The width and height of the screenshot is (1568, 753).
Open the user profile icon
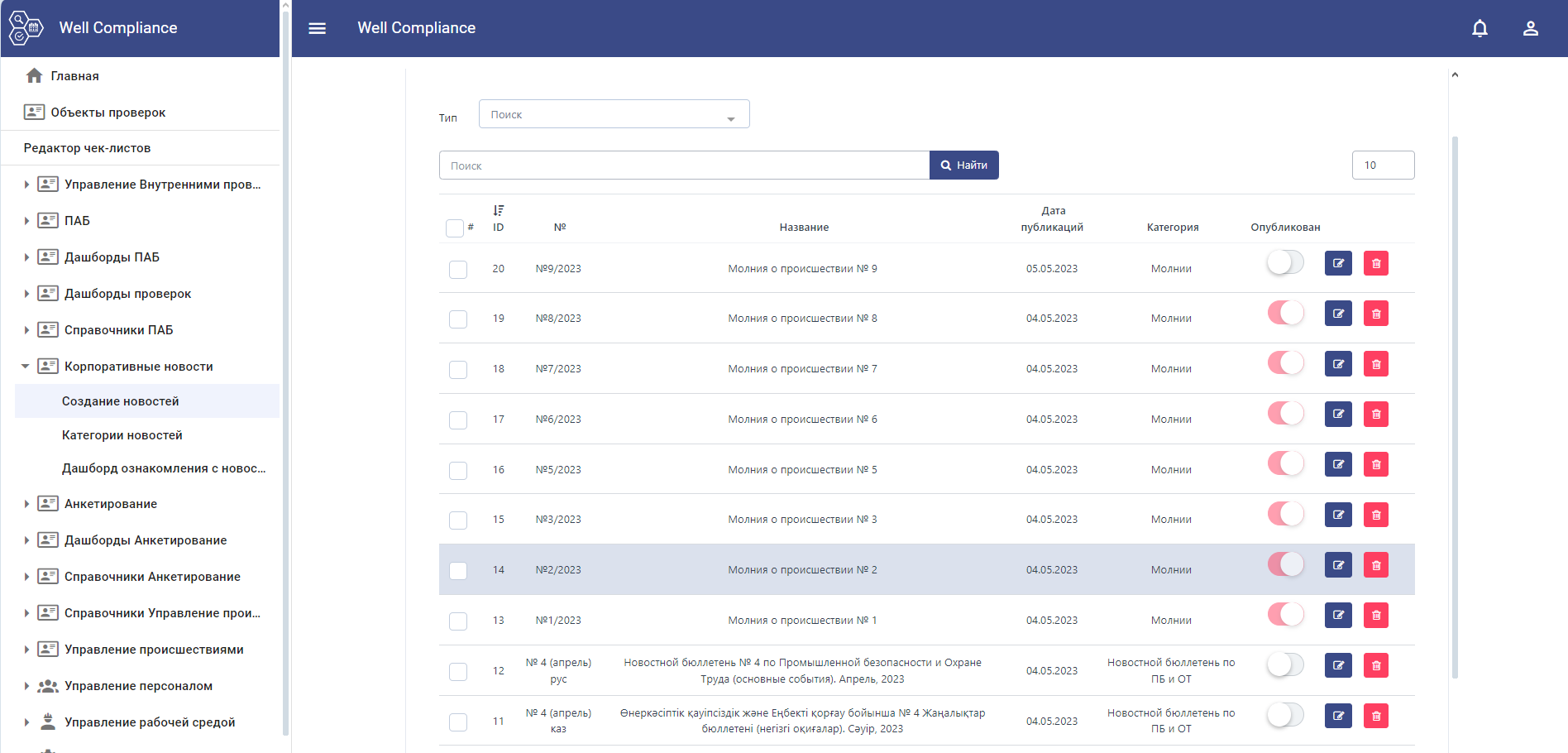tap(1530, 28)
